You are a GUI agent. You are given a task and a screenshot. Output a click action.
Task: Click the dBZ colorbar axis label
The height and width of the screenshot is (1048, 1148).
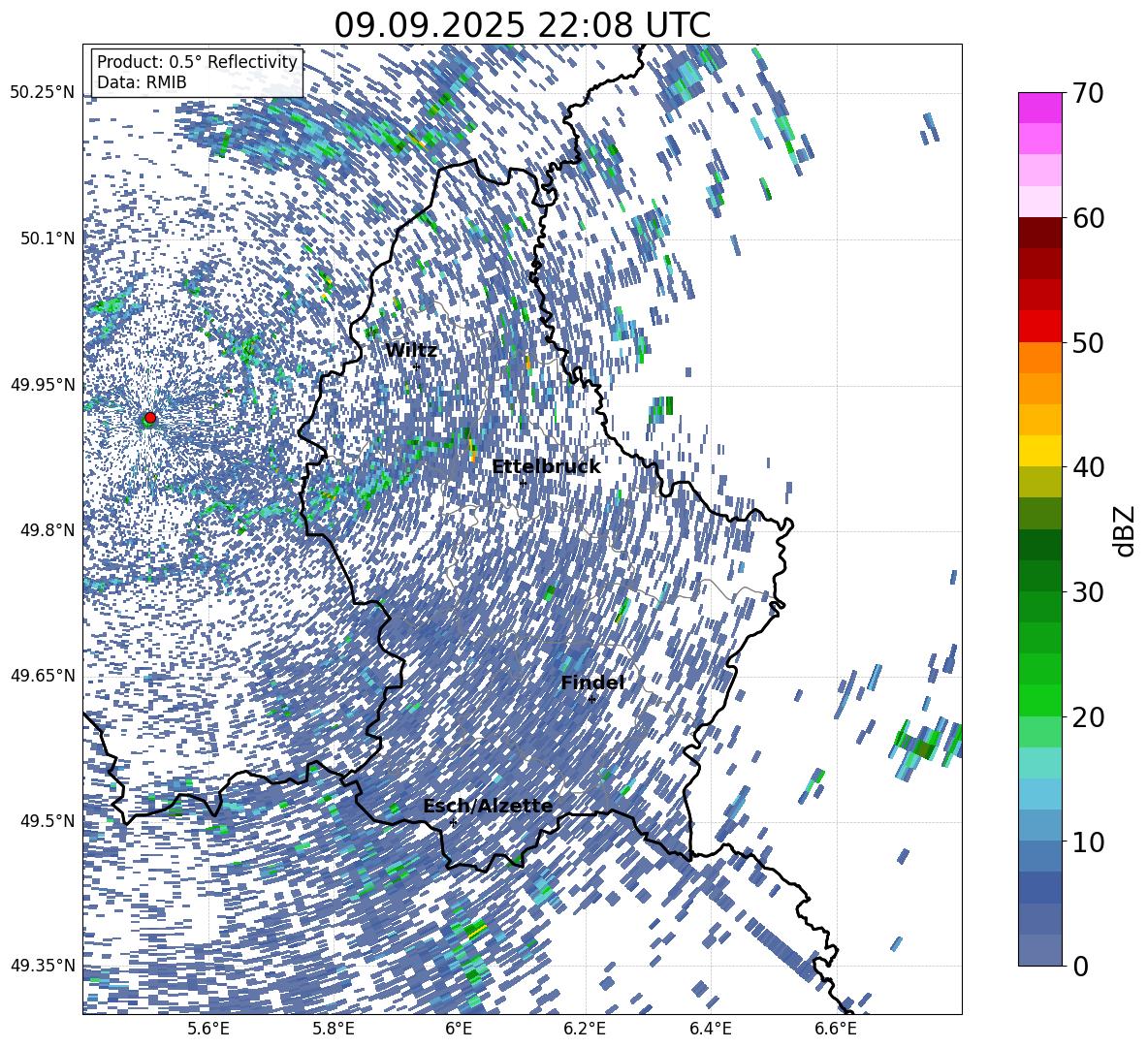1124,530
